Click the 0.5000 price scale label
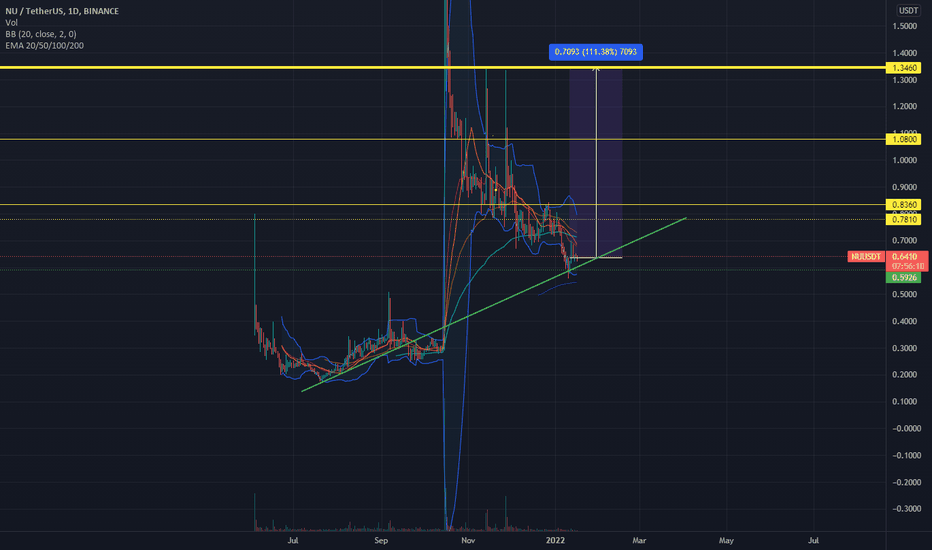The height and width of the screenshot is (550, 932). click(904, 294)
